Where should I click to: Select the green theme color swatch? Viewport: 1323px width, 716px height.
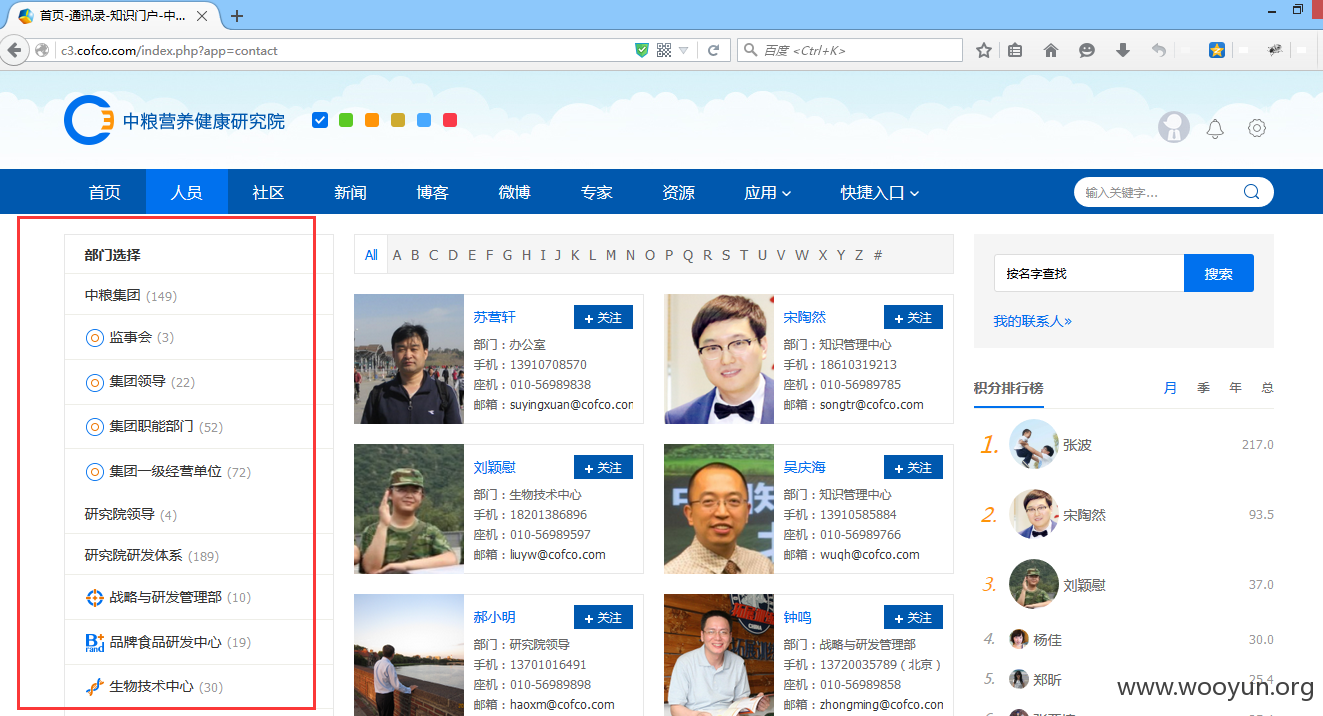tap(346, 120)
